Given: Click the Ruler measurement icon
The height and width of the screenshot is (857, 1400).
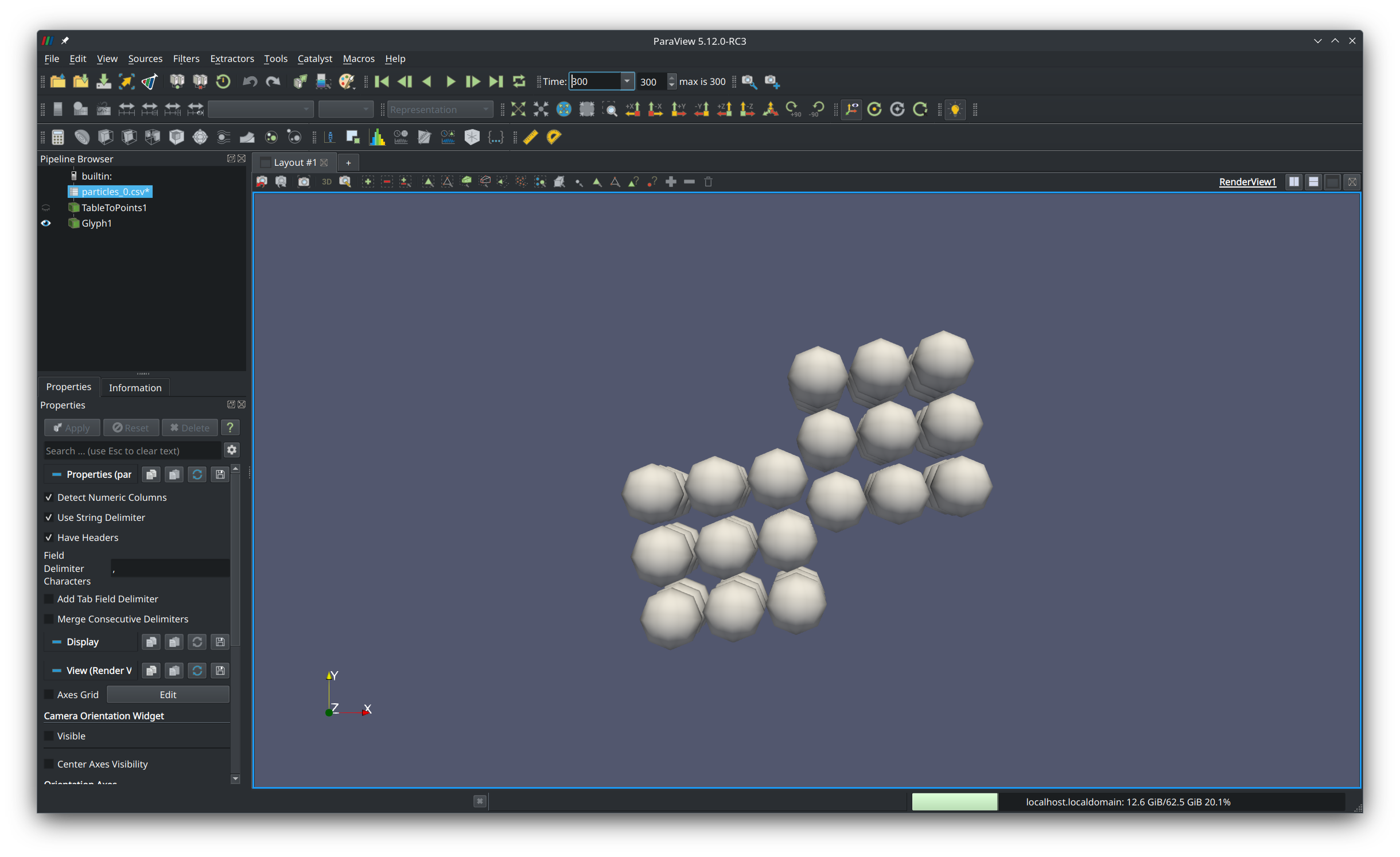Looking at the screenshot, I should (x=530, y=137).
